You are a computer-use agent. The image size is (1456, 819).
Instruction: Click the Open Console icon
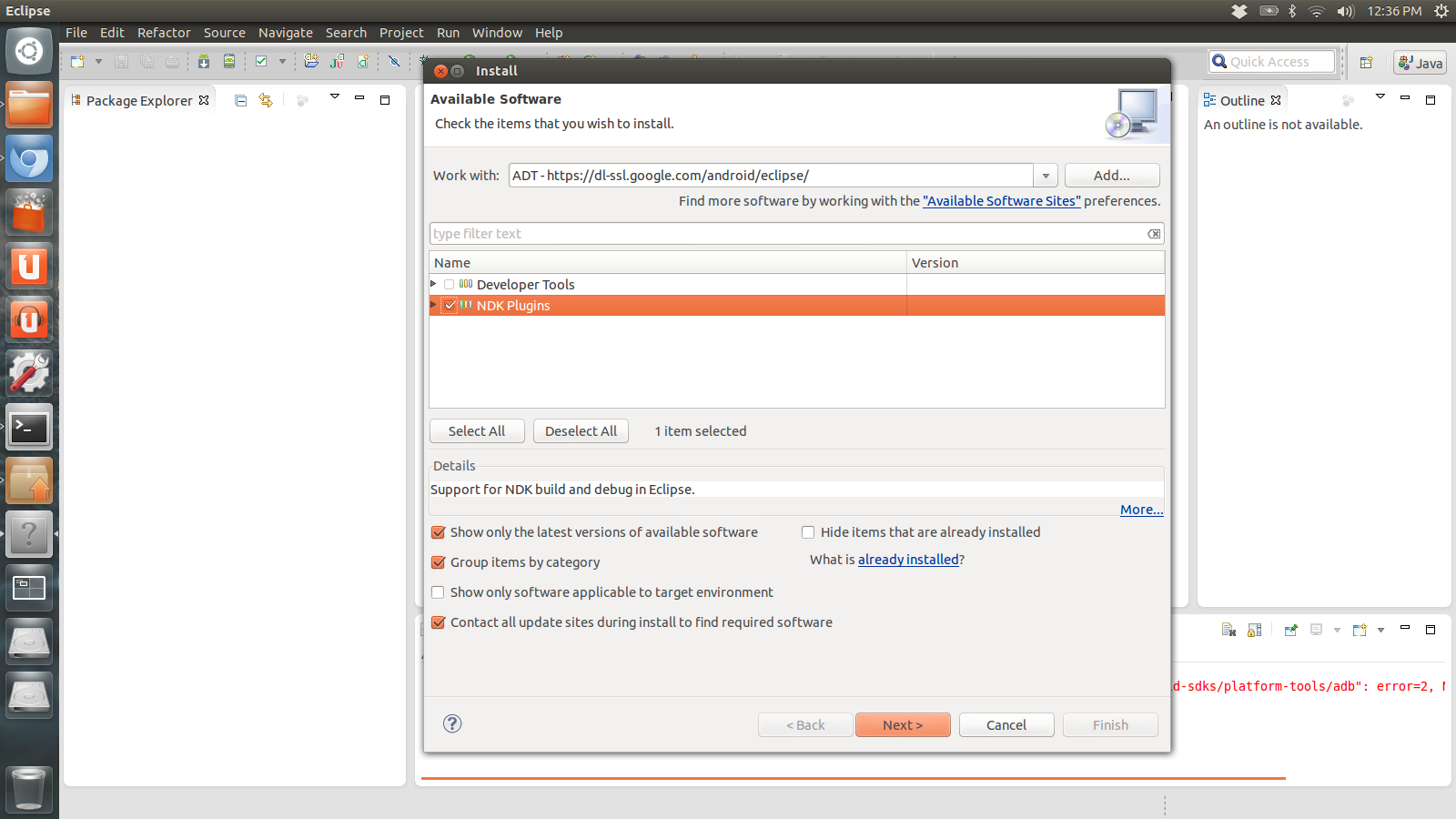[x=1360, y=630]
